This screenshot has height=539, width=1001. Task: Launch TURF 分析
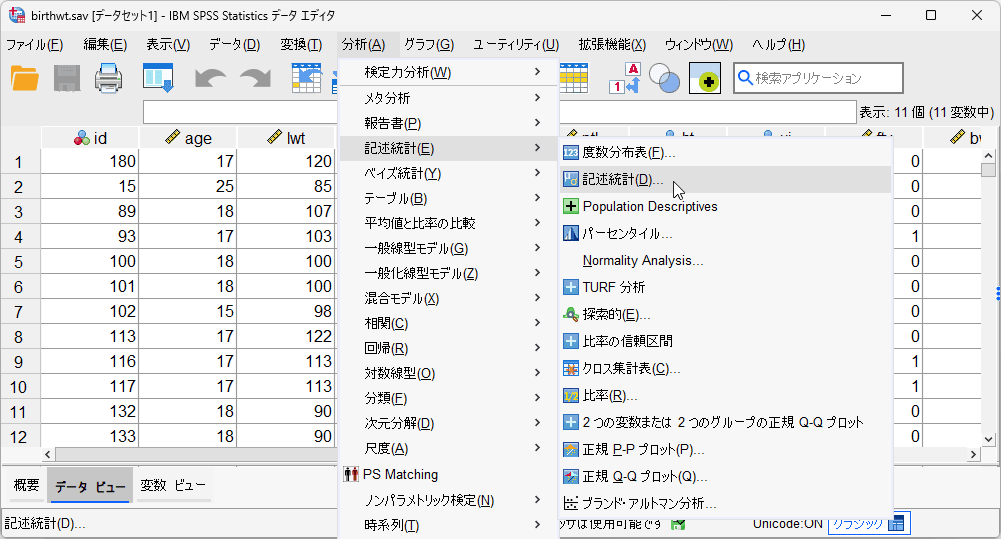(x=725, y=287)
